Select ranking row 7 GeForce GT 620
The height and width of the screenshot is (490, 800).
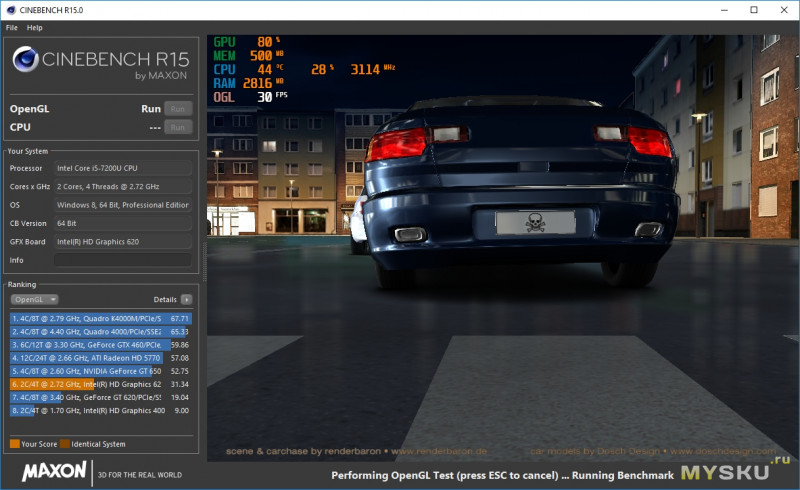point(101,398)
